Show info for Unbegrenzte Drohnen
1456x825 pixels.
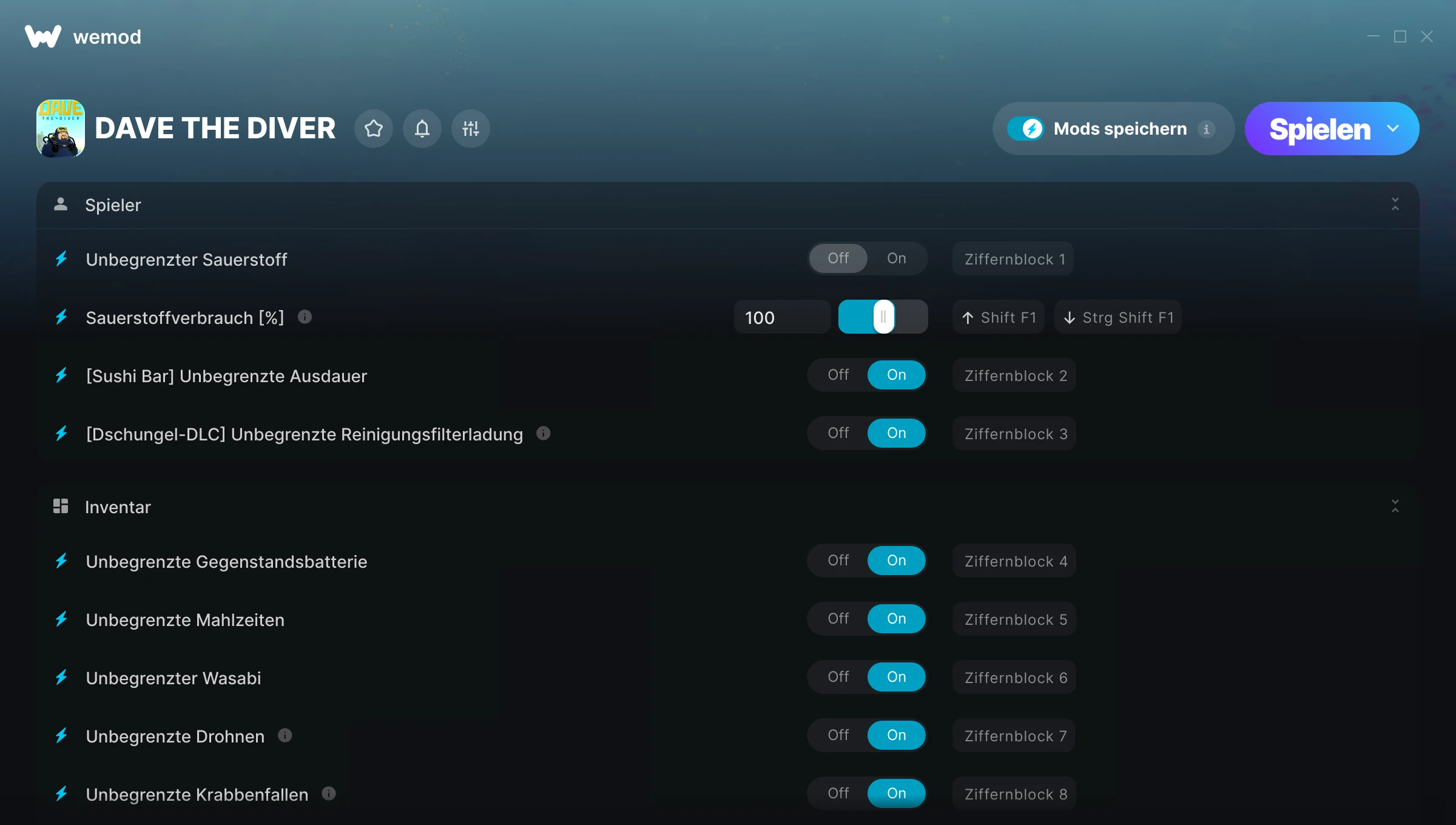click(x=285, y=735)
